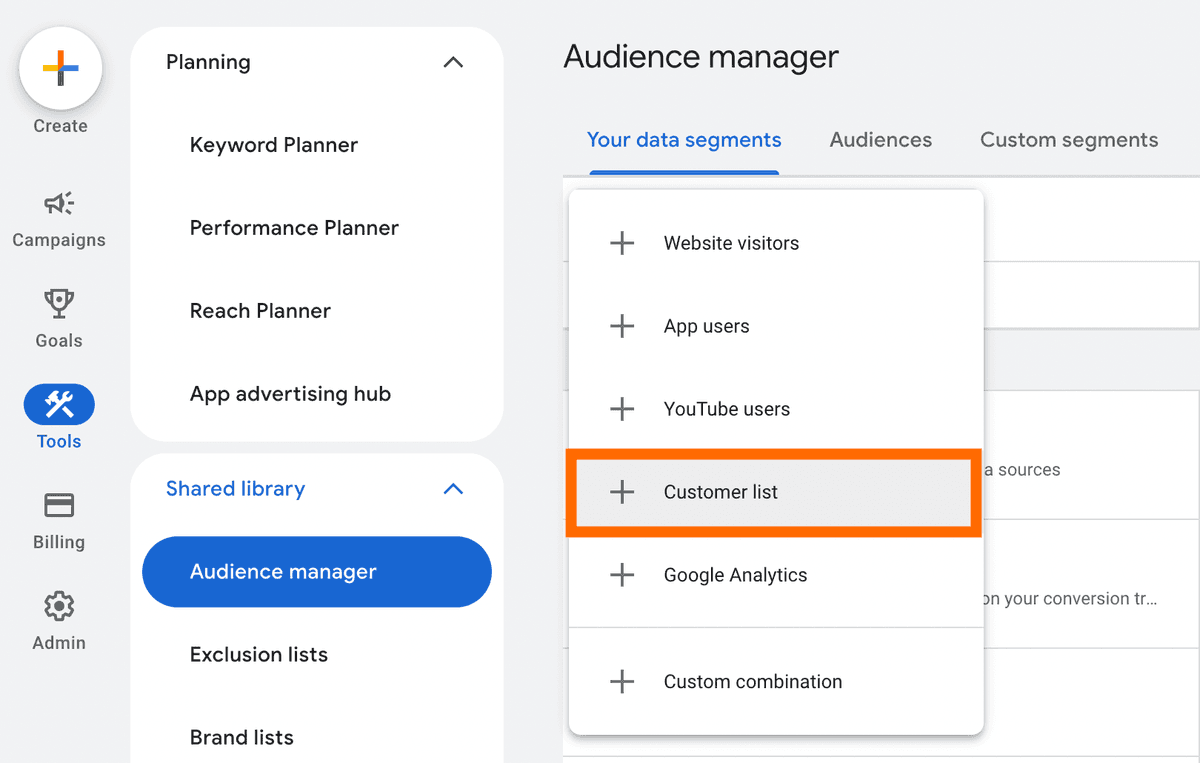The image size is (1200, 763).
Task: Expand the Your data segments creation menu
Action: (684, 140)
